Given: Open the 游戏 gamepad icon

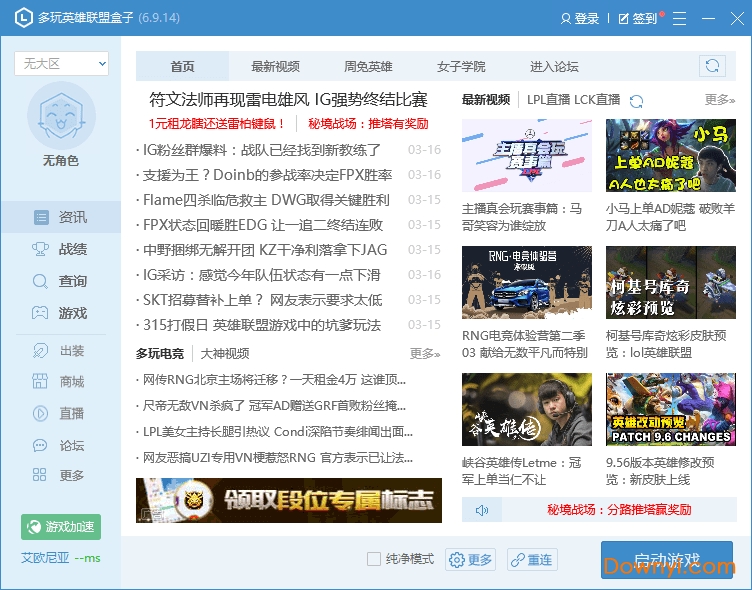Looking at the screenshot, I should pos(40,313).
